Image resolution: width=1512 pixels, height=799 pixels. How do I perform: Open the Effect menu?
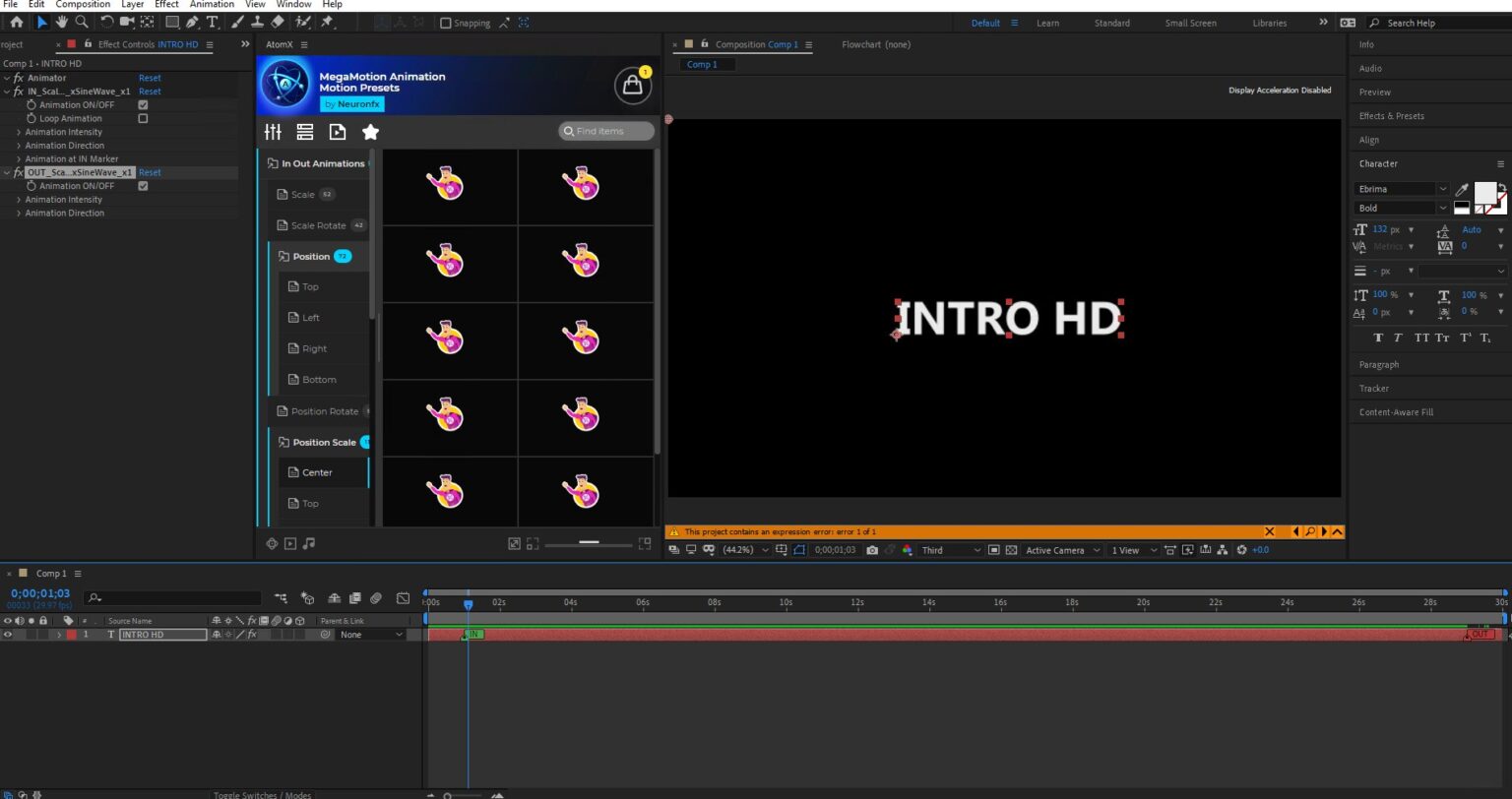(x=166, y=5)
